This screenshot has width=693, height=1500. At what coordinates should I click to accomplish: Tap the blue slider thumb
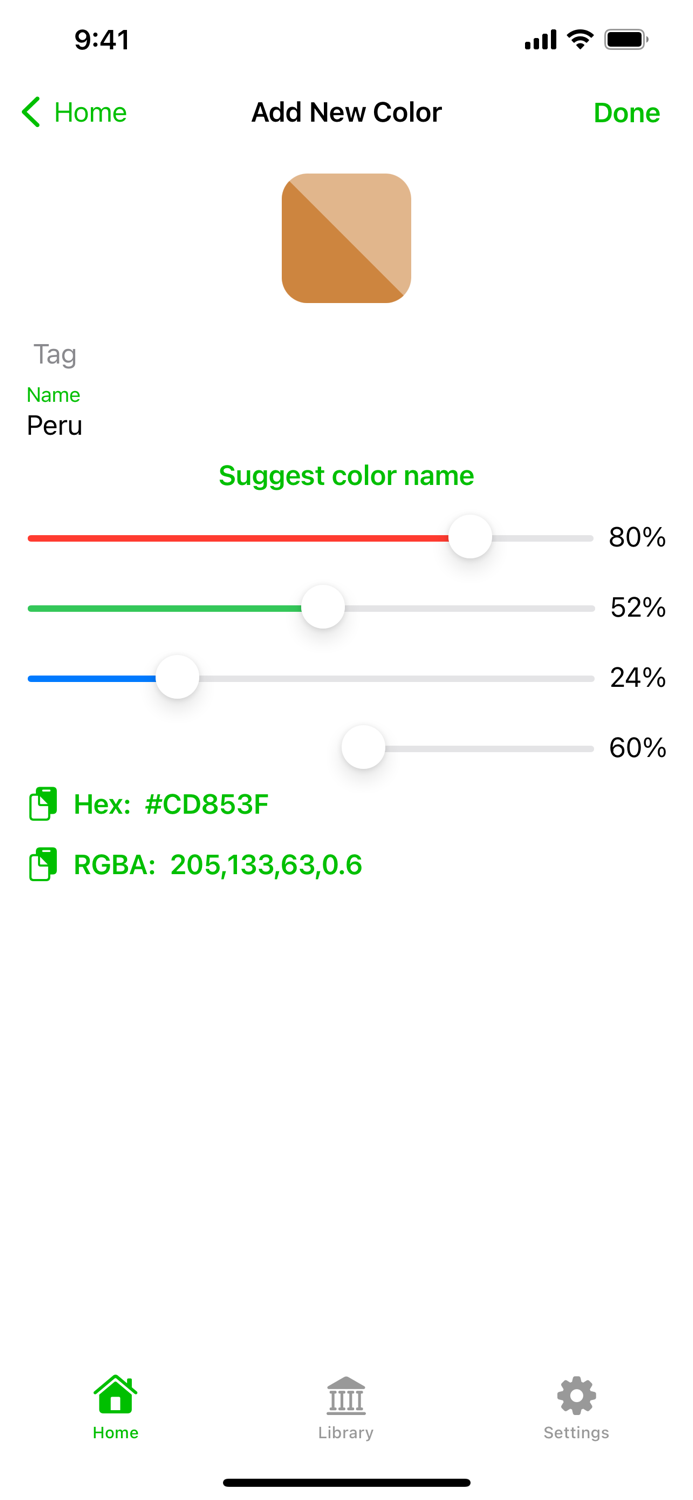177,677
